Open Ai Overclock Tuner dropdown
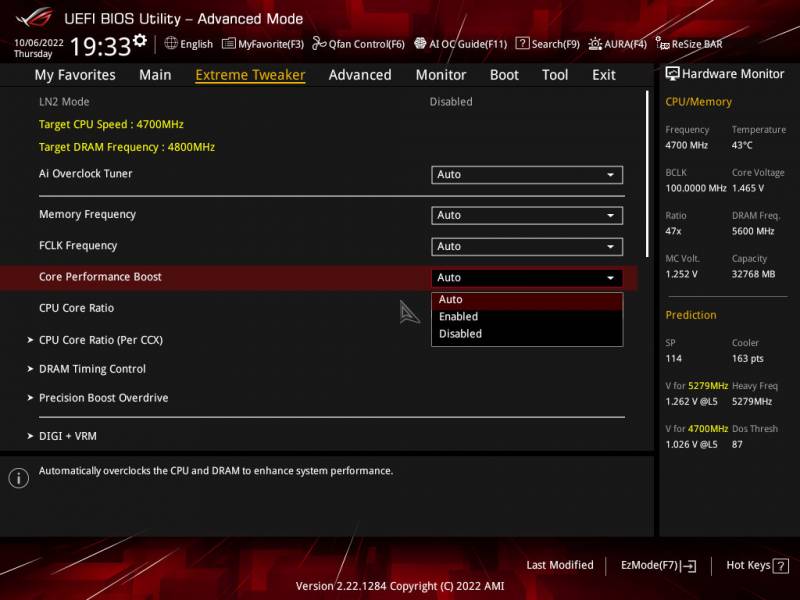 [527, 174]
